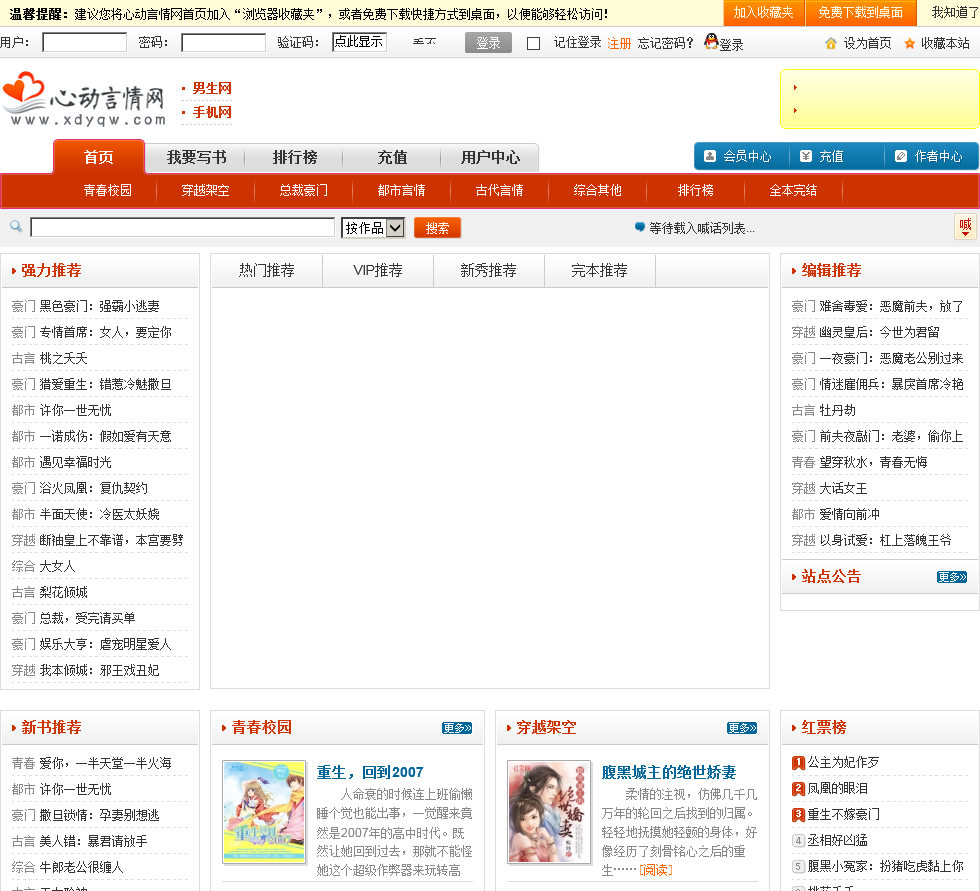
Task: Click the rank 3 badge for 重生不嫁豪门
Action: coord(798,815)
